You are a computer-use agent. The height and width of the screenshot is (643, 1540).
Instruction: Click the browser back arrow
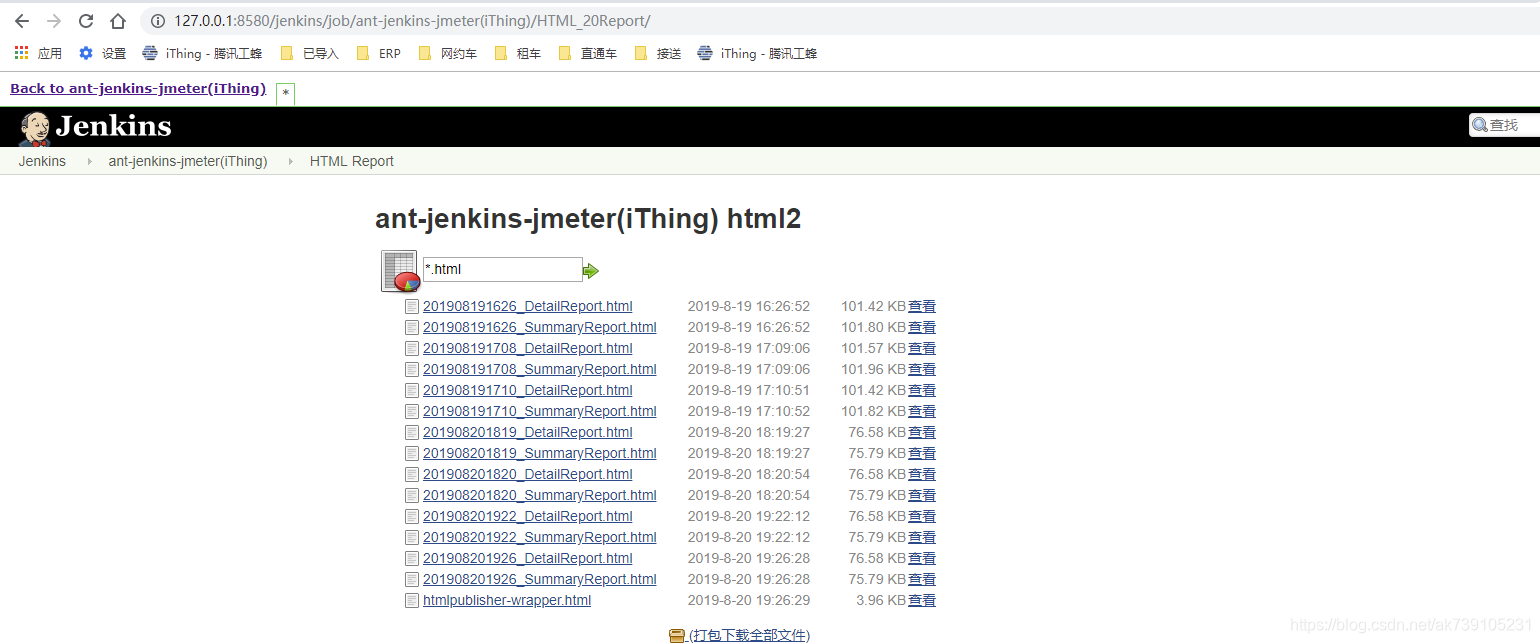pos(21,21)
